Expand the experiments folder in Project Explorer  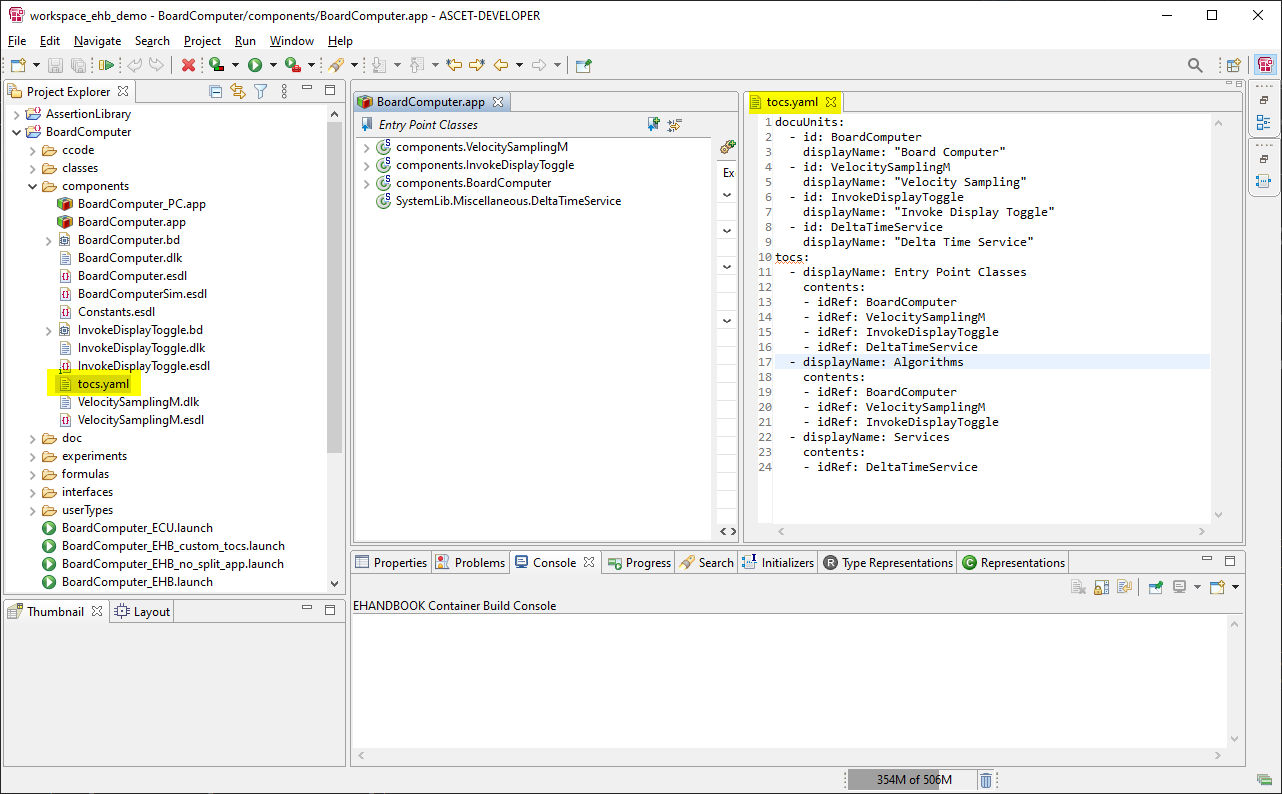31,456
